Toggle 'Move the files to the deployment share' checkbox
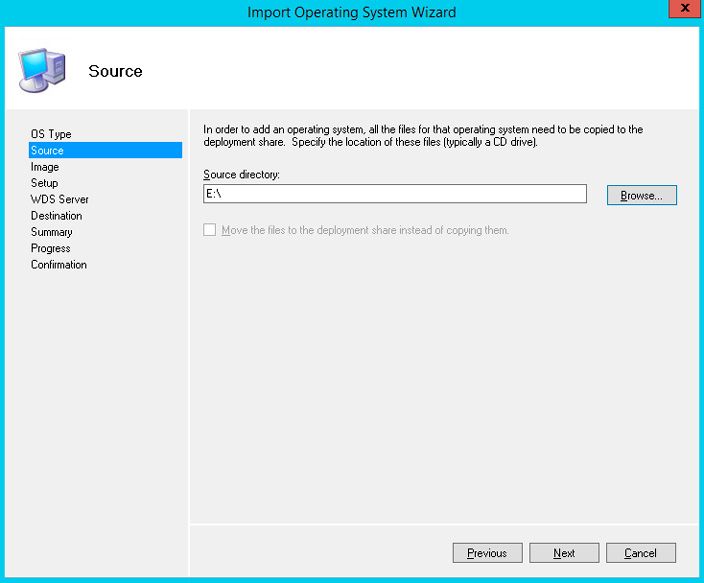This screenshot has width=704, height=583. pyautogui.click(x=210, y=230)
